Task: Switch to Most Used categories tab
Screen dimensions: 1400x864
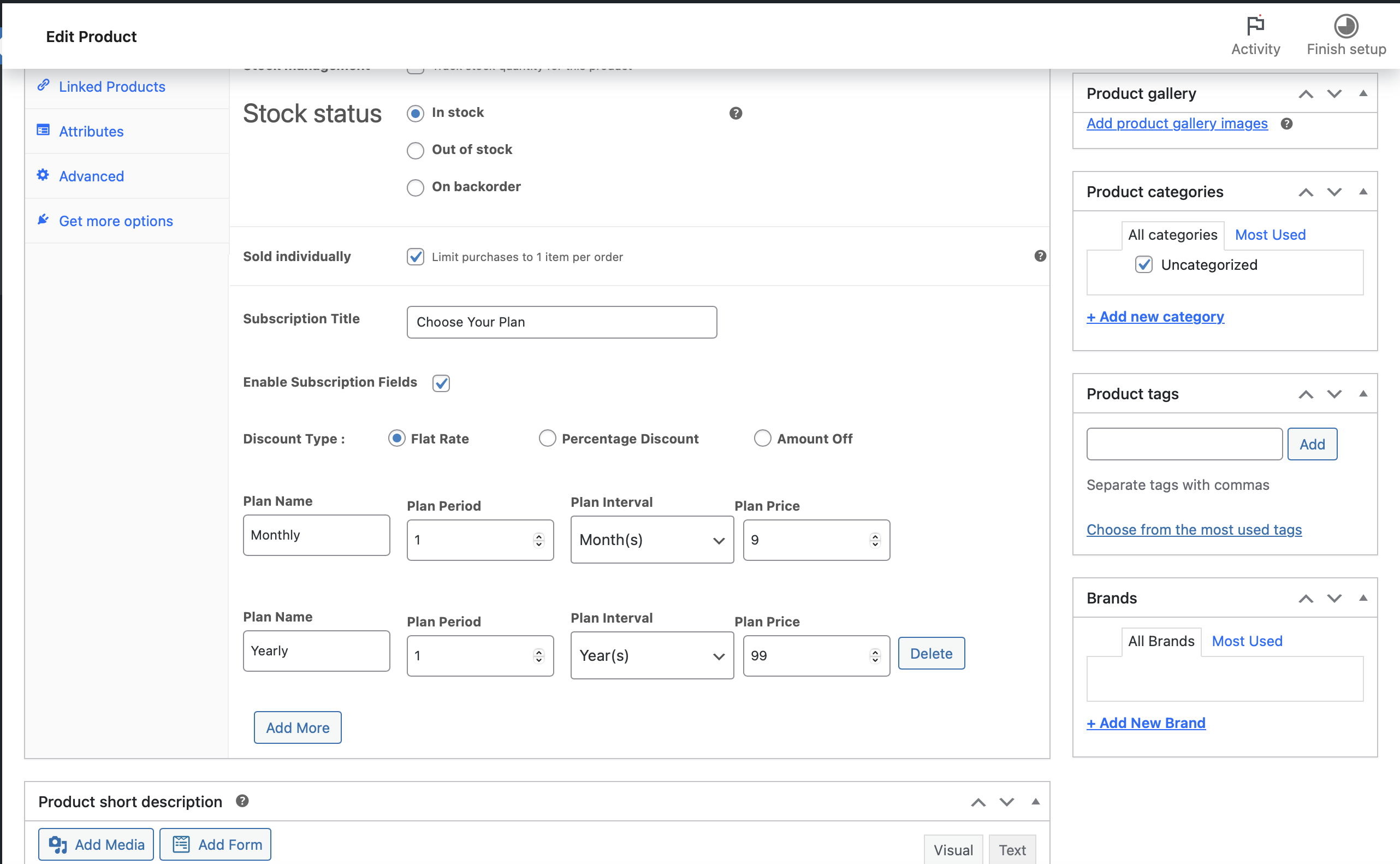Action: [1270, 235]
